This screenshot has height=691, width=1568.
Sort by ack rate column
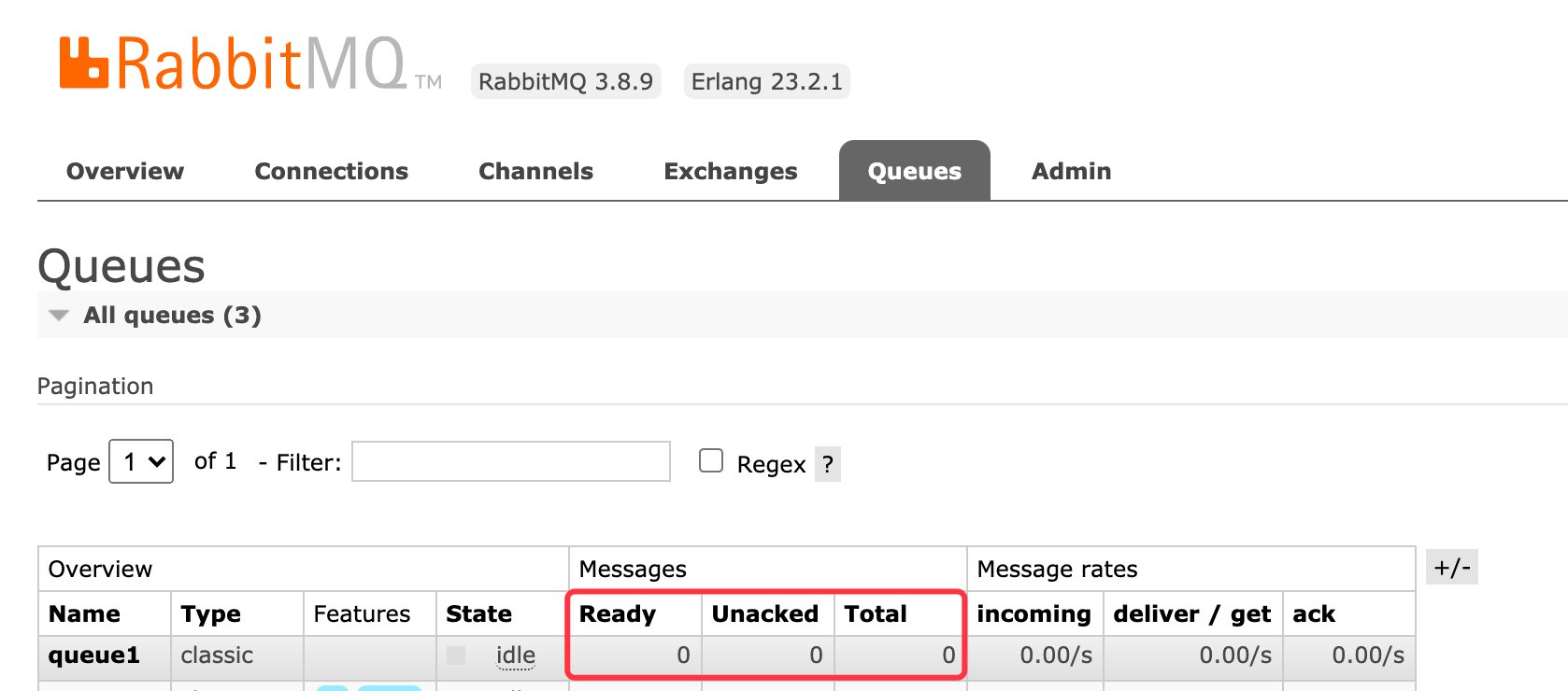point(1314,613)
